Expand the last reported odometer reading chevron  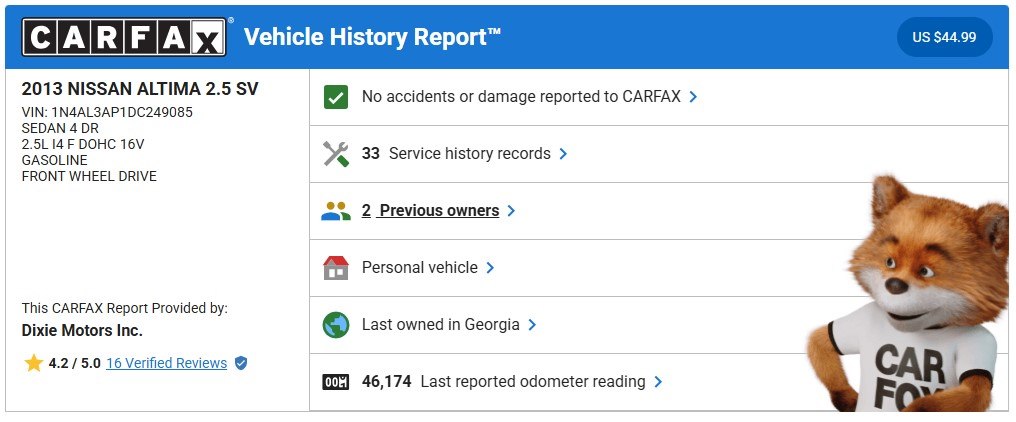pyautogui.click(x=658, y=382)
